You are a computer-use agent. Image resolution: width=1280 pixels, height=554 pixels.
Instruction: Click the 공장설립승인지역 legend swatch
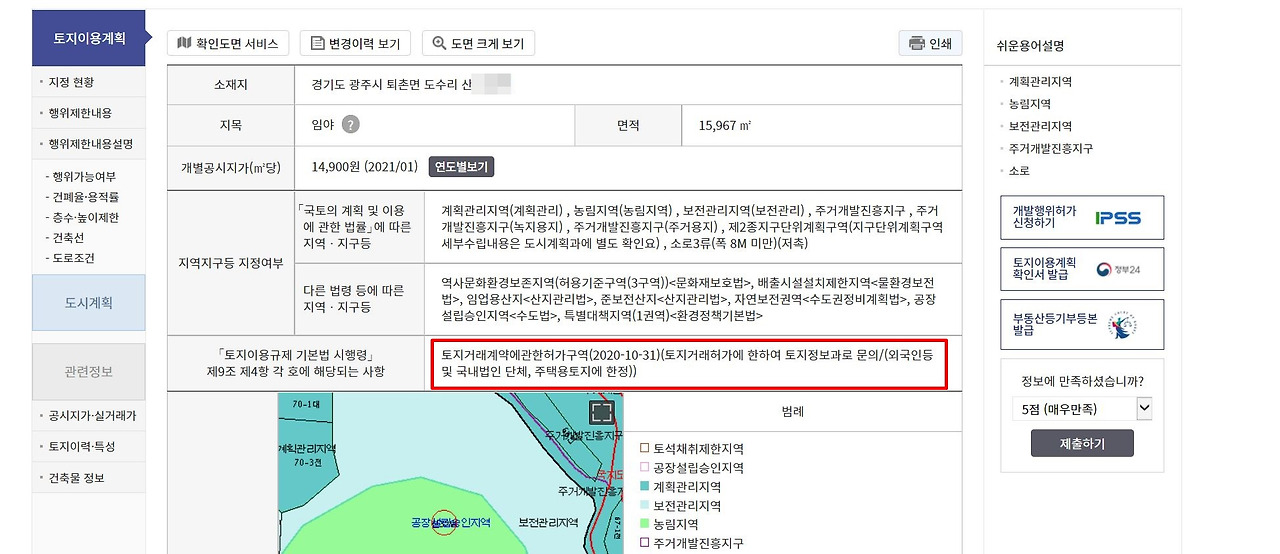pyautogui.click(x=644, y=468)
